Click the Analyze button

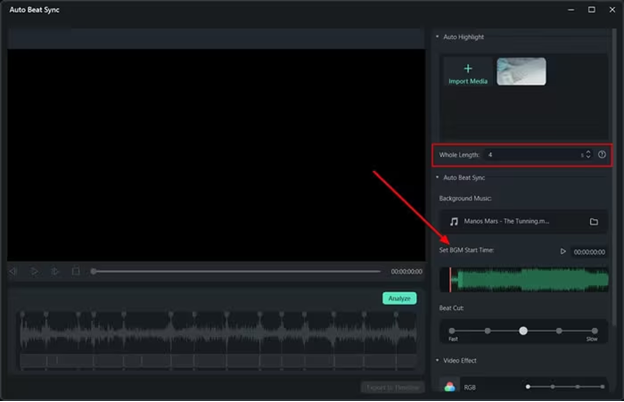(x=399, y=298)
